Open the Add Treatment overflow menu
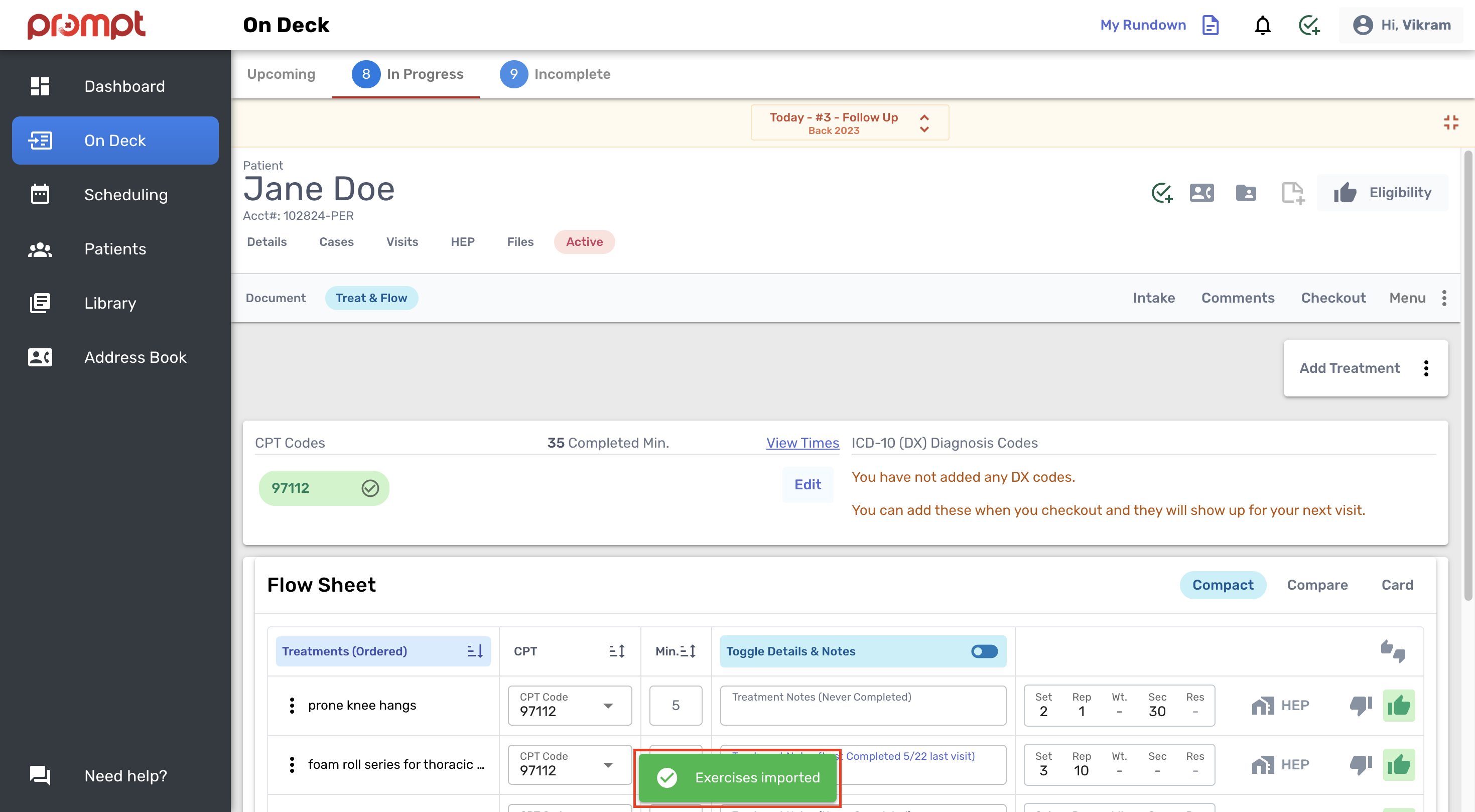The height and width of the screenshot is (812, 1475). click(x=1426, y=368)
